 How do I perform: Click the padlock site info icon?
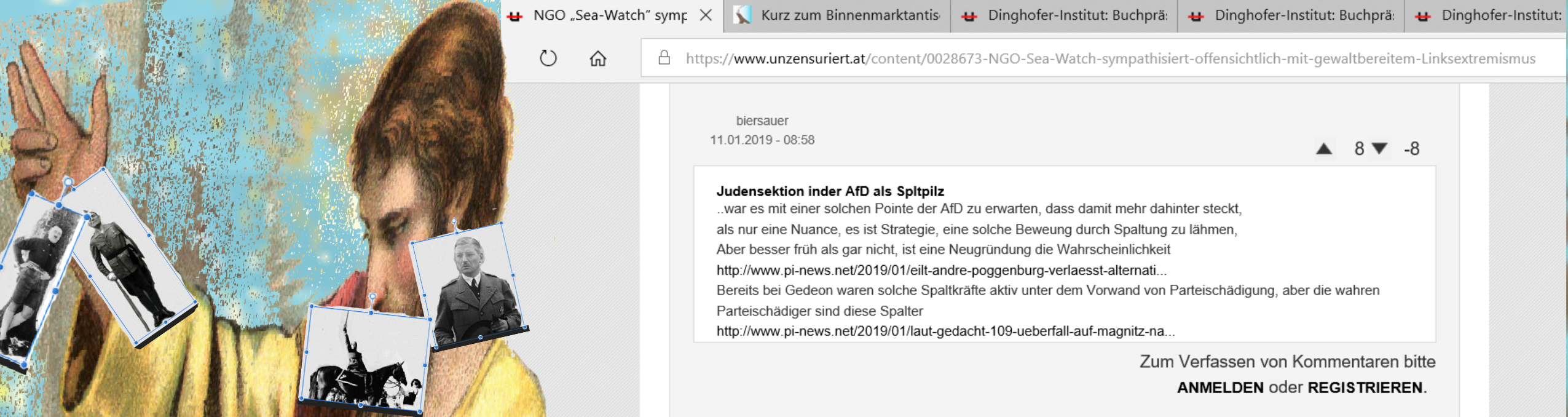664,58
